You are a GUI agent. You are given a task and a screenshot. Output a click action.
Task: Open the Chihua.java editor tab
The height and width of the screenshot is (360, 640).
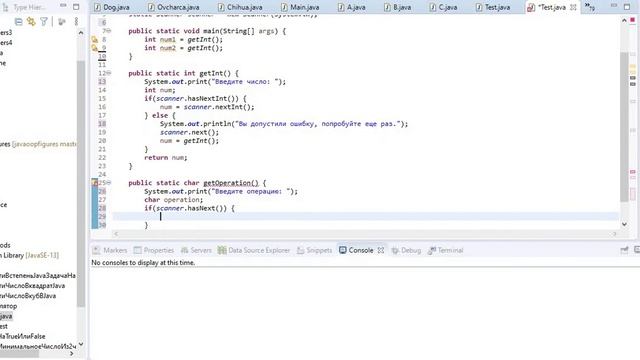point(240,7)
